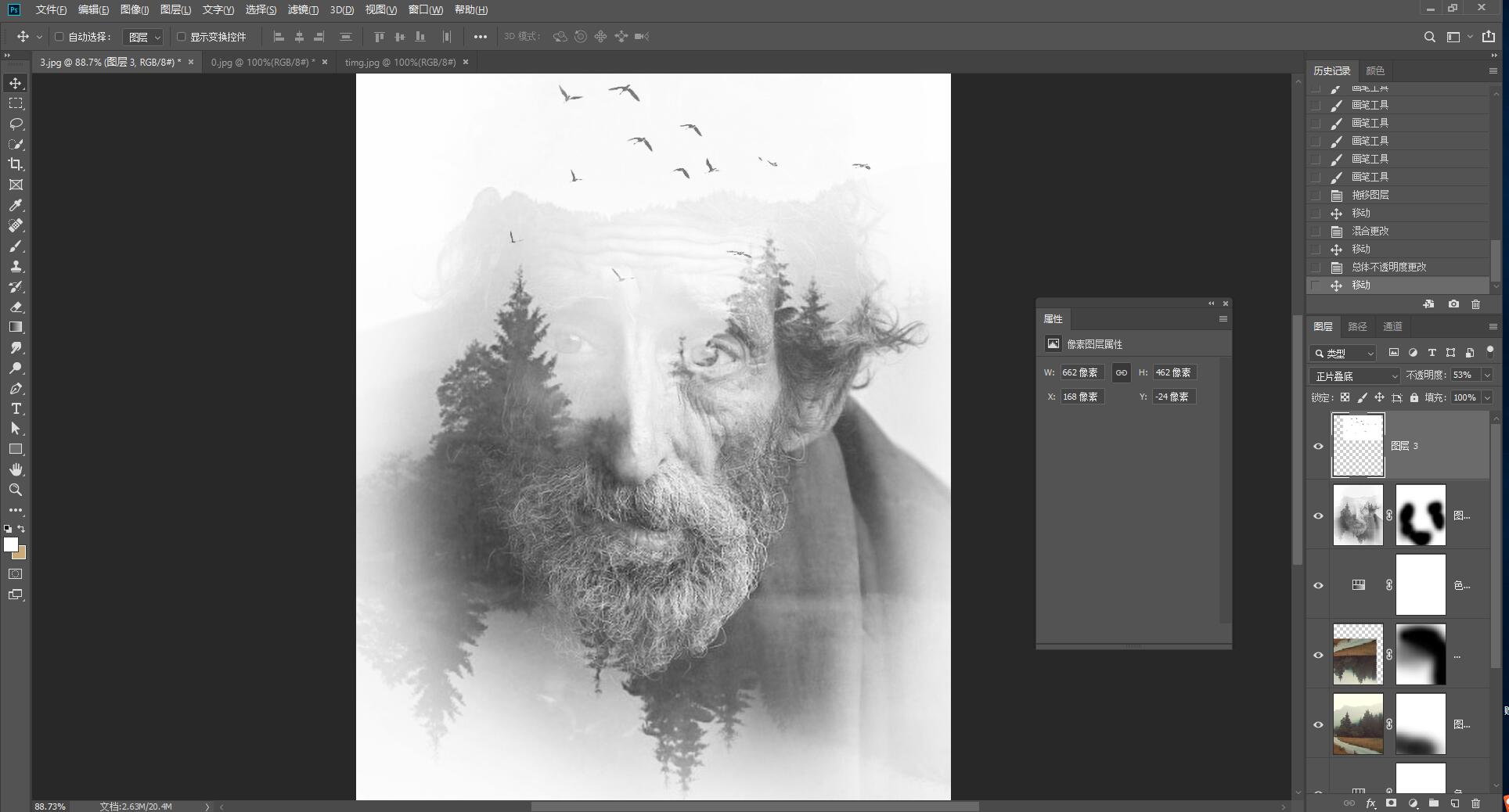1509x812 pixels.
Task: Select the Horizontal Type tool
Action: pyautogui.click(x=16, y=408)
